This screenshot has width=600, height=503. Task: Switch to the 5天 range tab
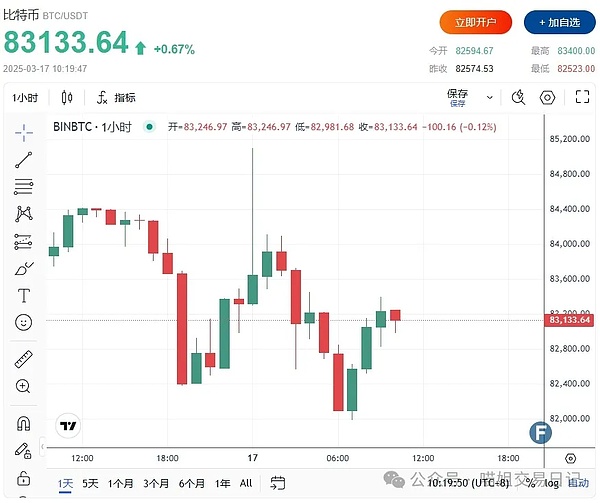pos(91,483)
